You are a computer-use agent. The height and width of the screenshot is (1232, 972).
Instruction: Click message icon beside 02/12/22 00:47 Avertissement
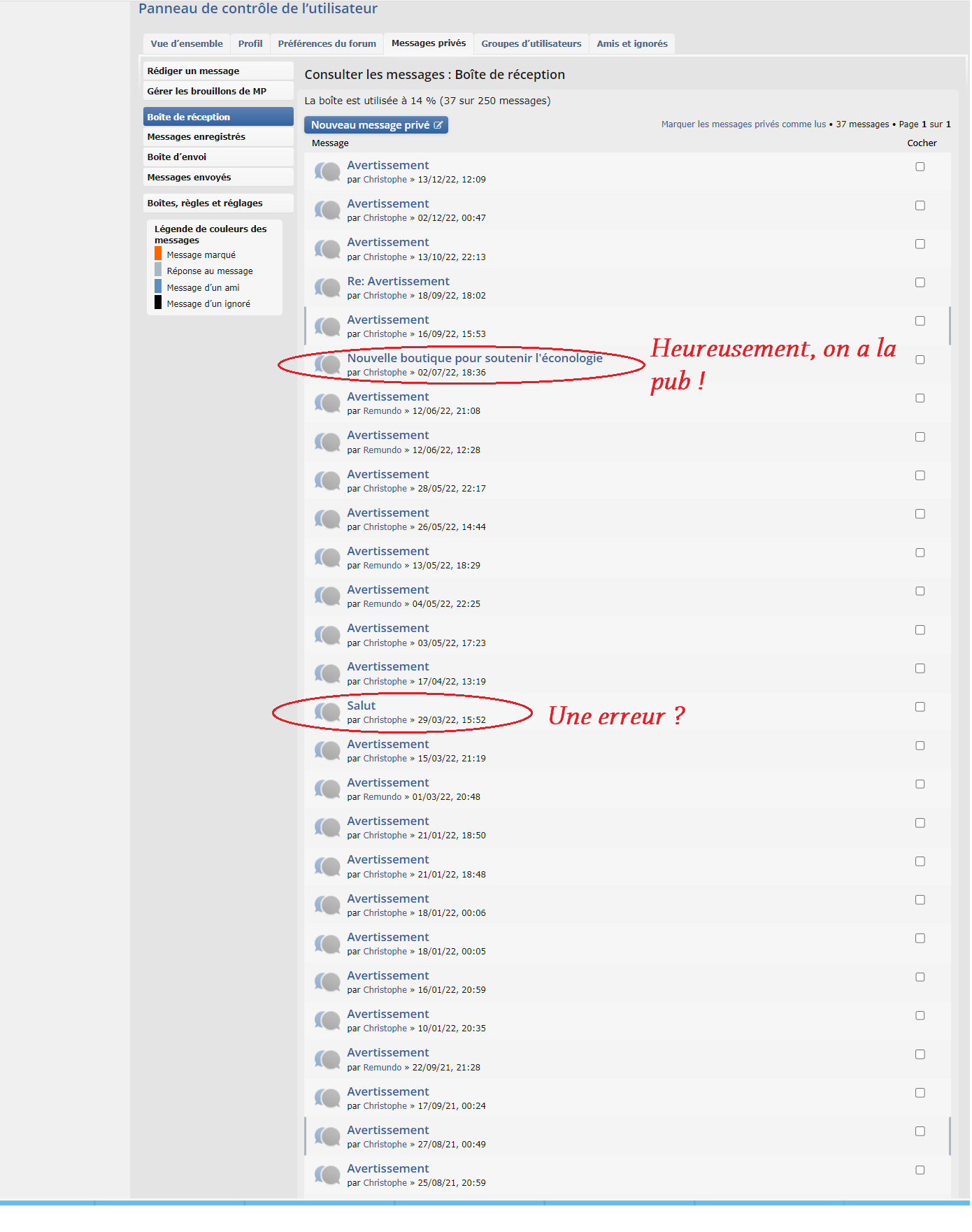coord(327,210)
